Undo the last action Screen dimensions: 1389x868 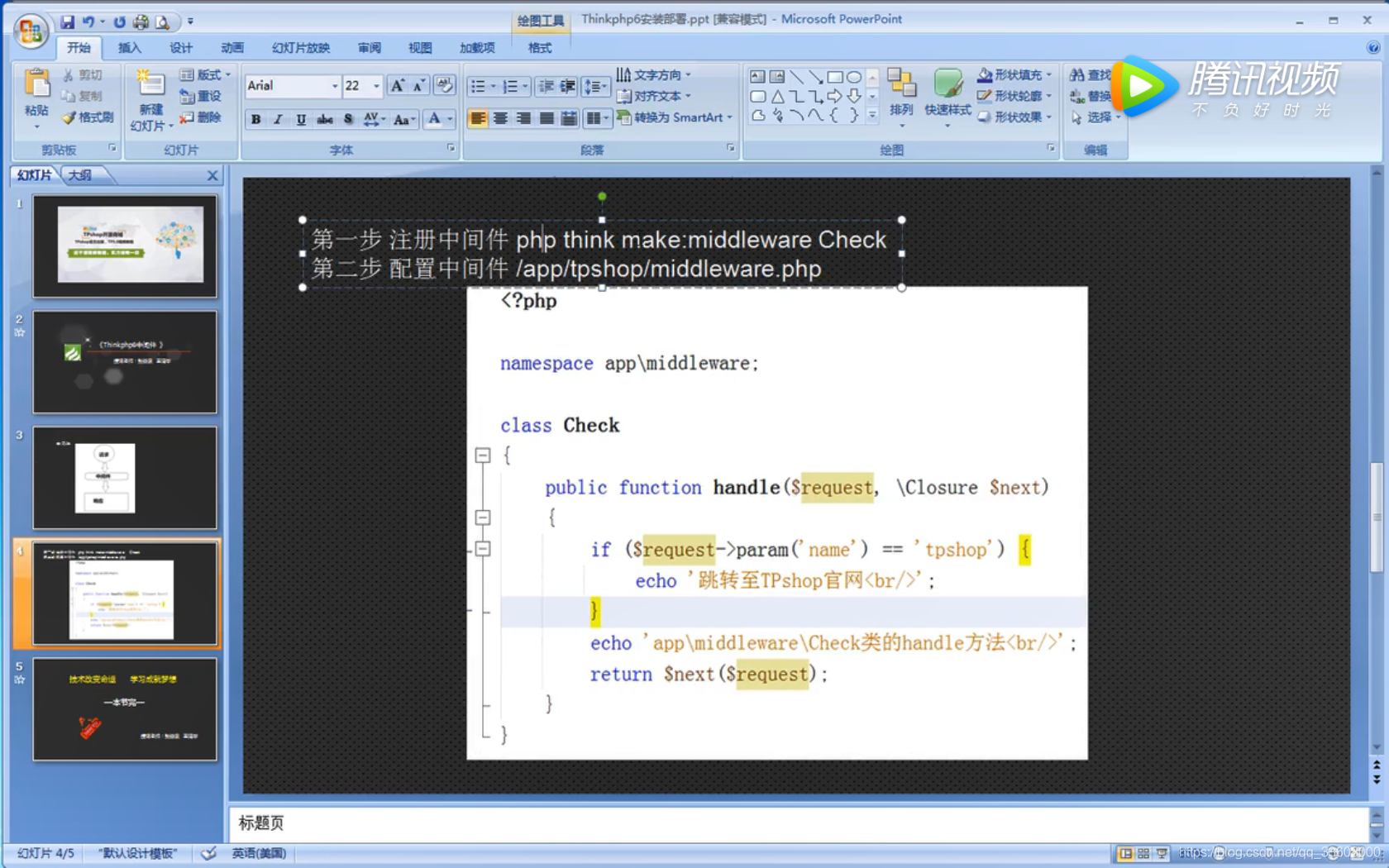(88, 21)
